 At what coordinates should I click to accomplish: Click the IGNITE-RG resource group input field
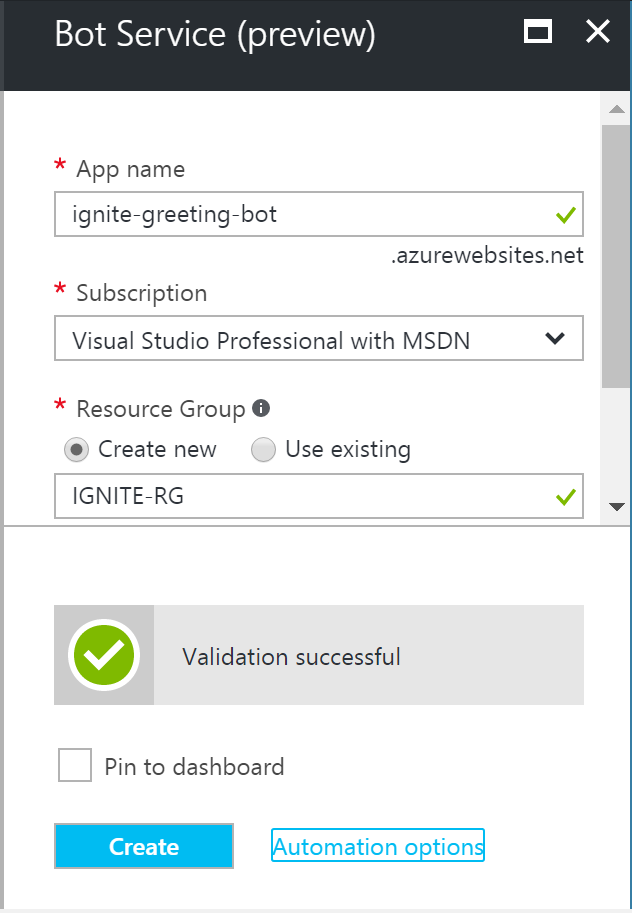(x=300, y=496)
